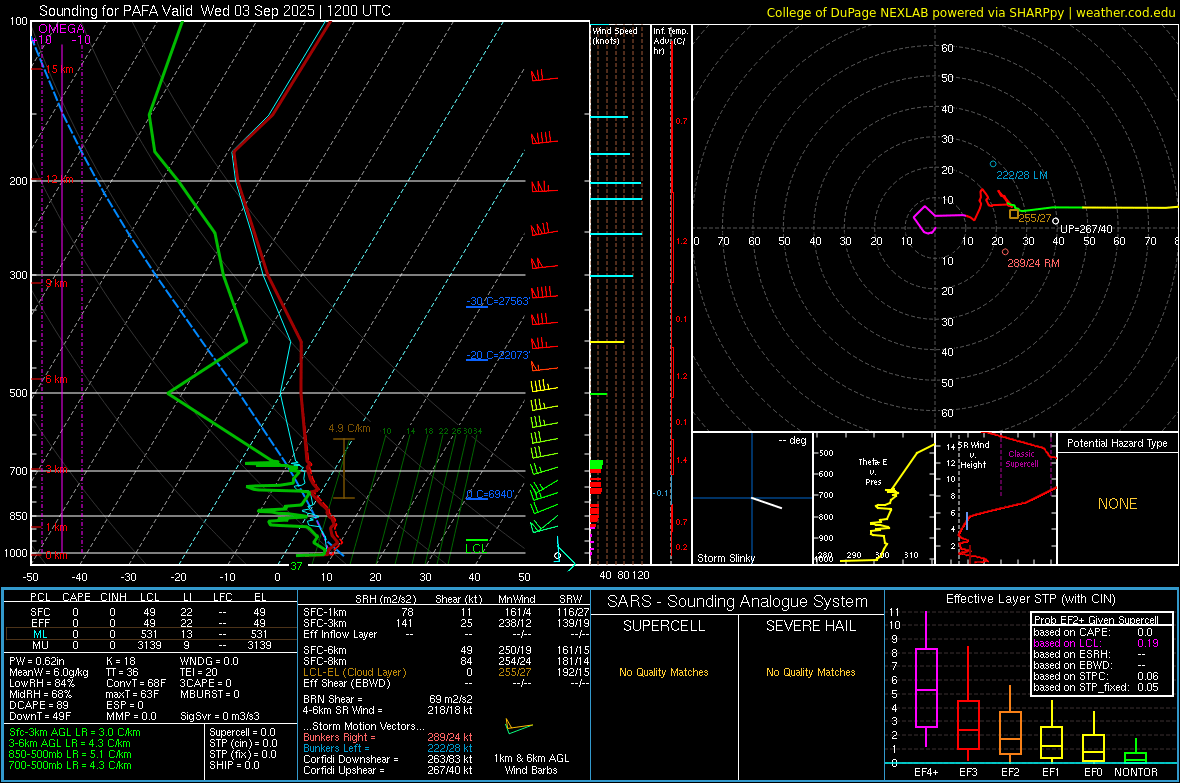Image resolution: width=1180 pixels, height=783 pixels.
Task: Click the 9 km height marker
Action: (x=56, y=284)
